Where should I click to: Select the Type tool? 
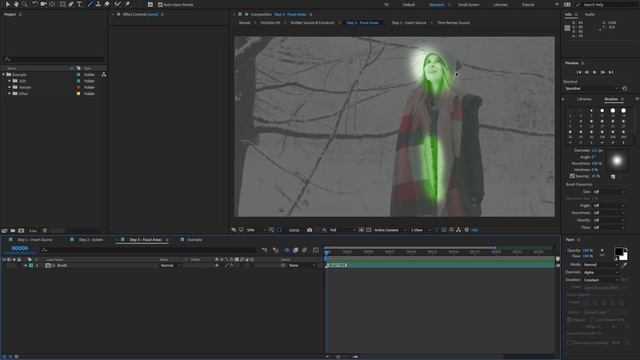point(79,4)
